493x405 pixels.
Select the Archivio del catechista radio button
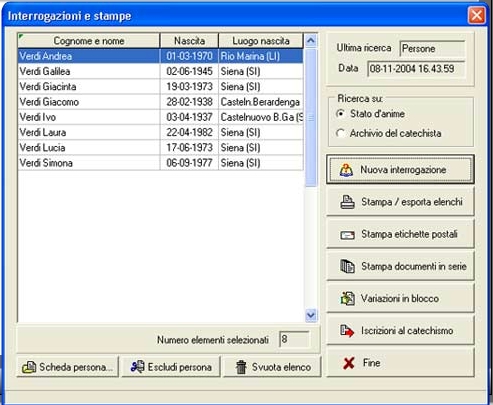[x=340, y=134]
